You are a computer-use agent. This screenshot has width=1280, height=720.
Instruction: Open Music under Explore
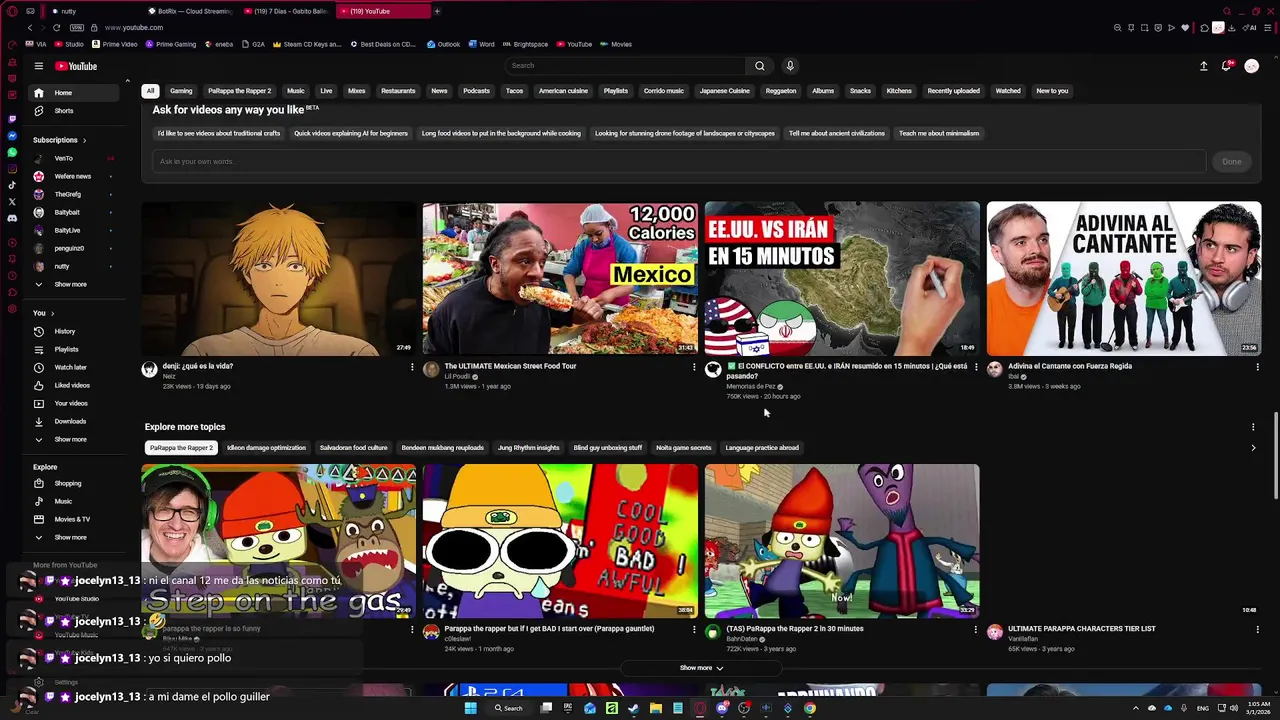coord(72,501)
